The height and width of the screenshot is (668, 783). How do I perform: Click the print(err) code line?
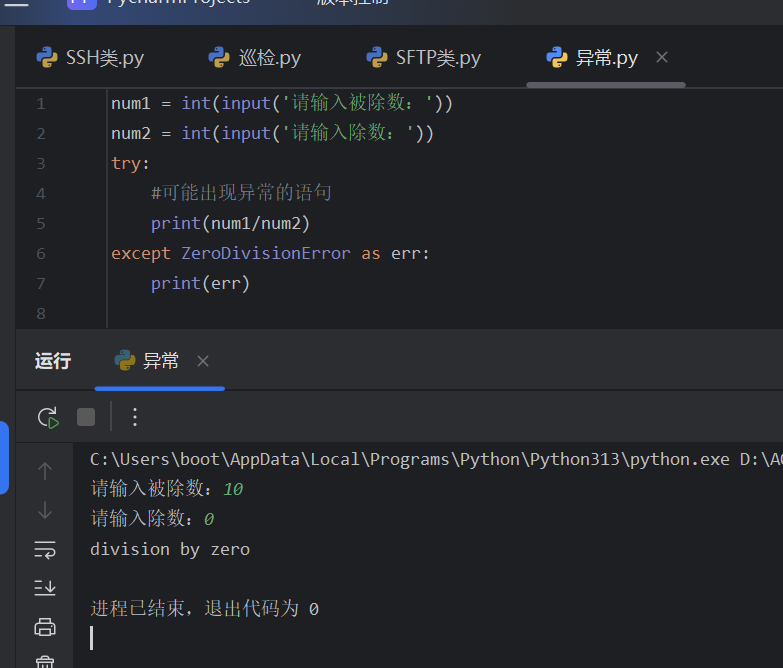coord(200,284)
